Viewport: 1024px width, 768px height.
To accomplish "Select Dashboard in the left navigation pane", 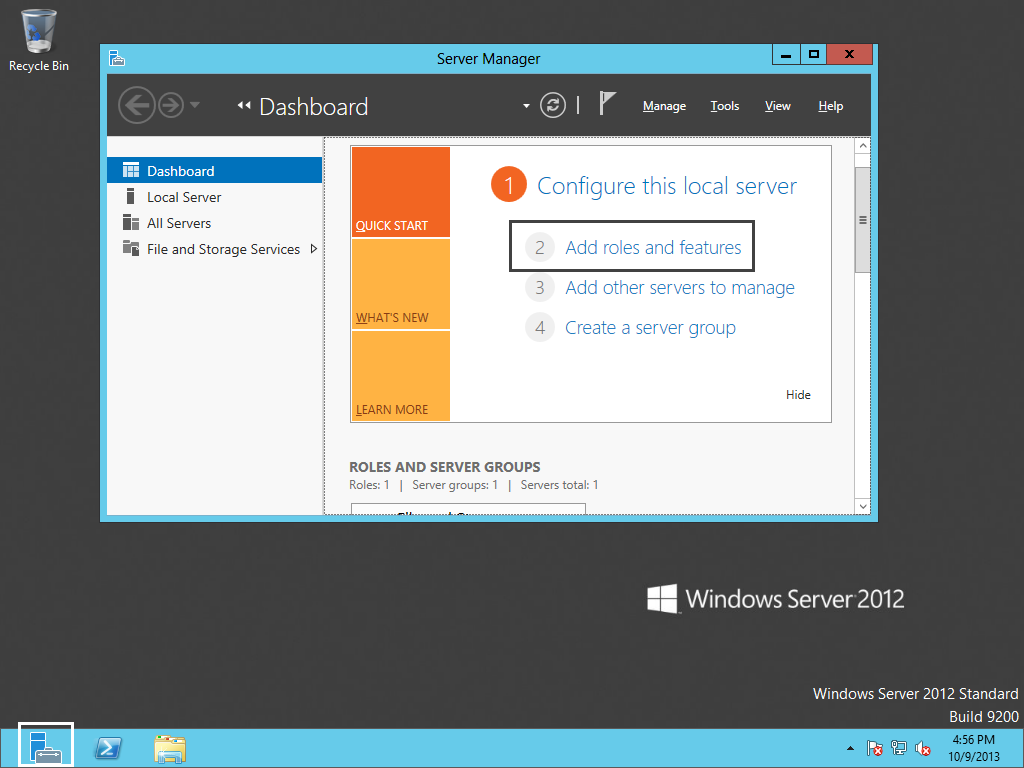I will click(214, 170).
